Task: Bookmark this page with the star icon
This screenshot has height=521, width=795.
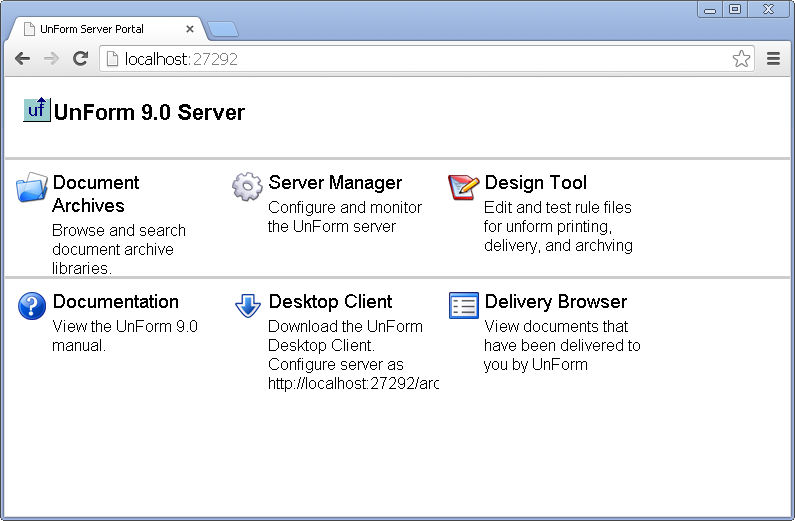Action: [741, 59]
